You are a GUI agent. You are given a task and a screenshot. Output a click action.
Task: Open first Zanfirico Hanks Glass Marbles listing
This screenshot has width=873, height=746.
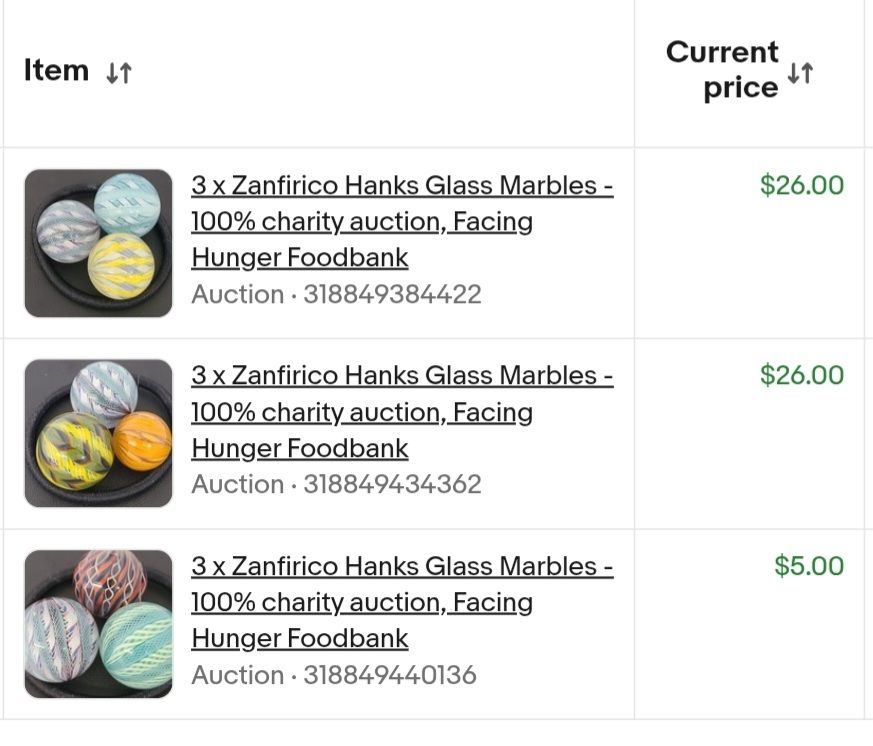point(402,222)
